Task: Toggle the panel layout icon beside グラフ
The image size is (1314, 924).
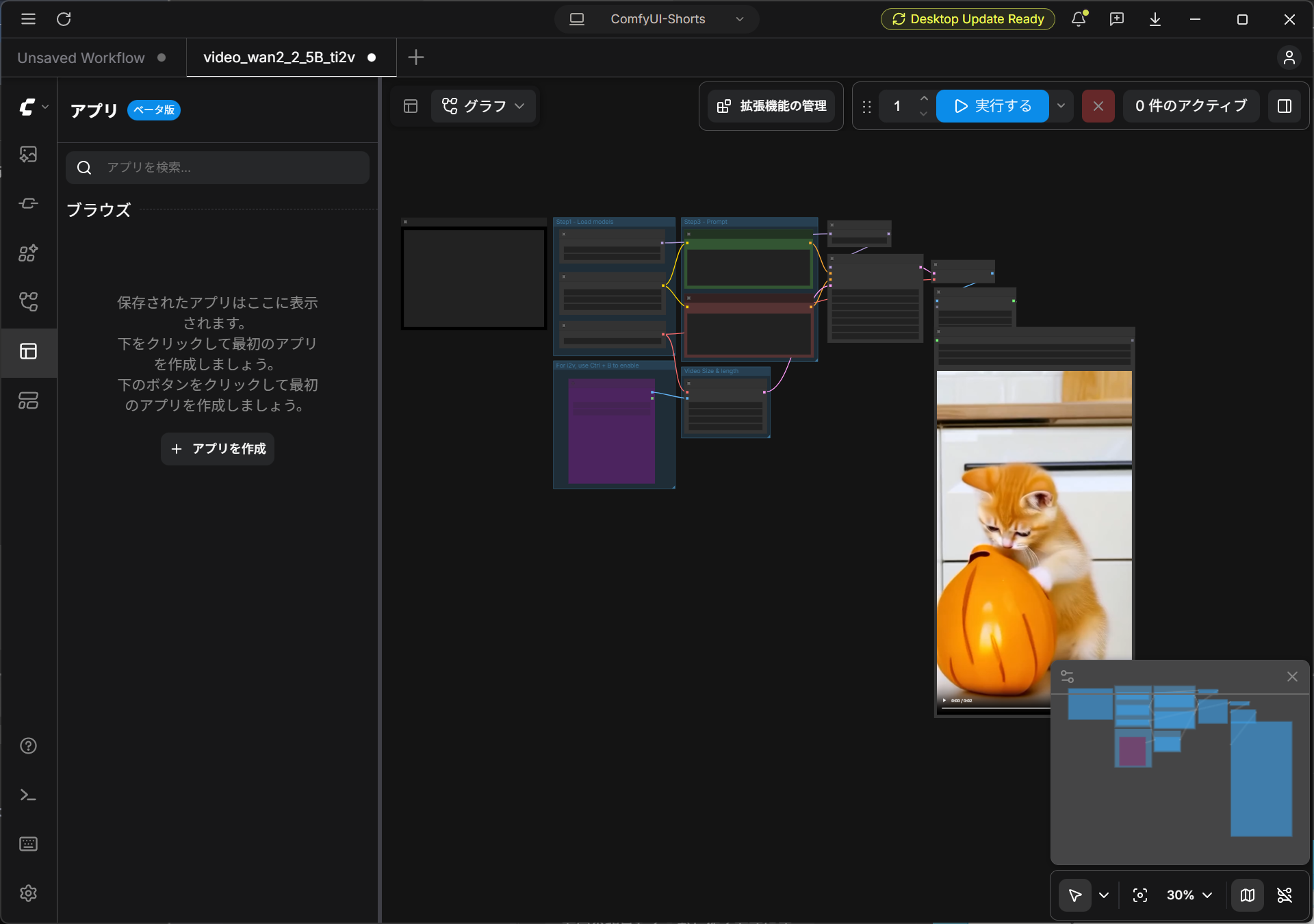Action: (411, 106)
